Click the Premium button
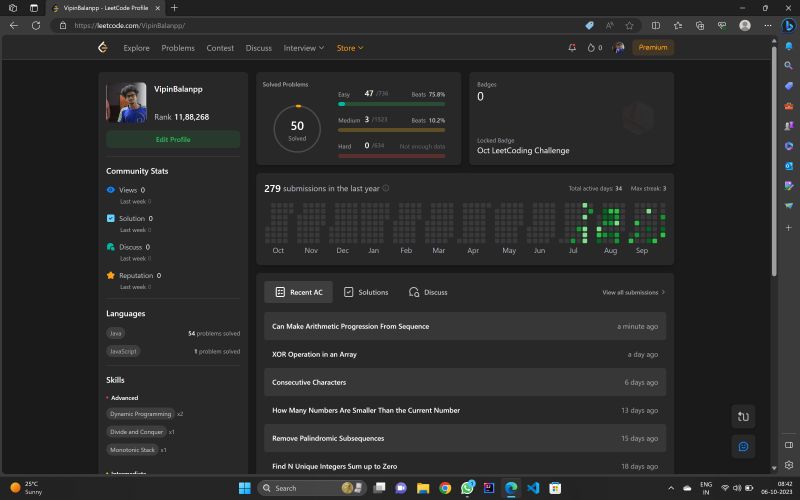Viewport: 800px width, 500px height. 653,47
